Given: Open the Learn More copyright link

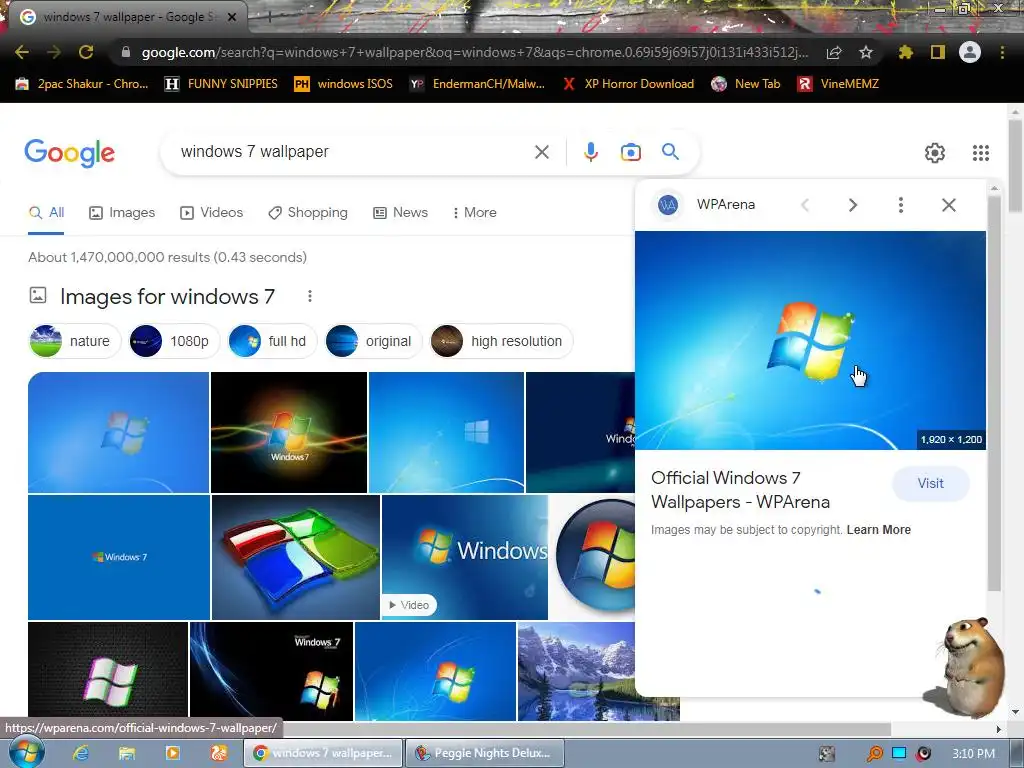Looking at the screenshot, I should pos(878,530).
